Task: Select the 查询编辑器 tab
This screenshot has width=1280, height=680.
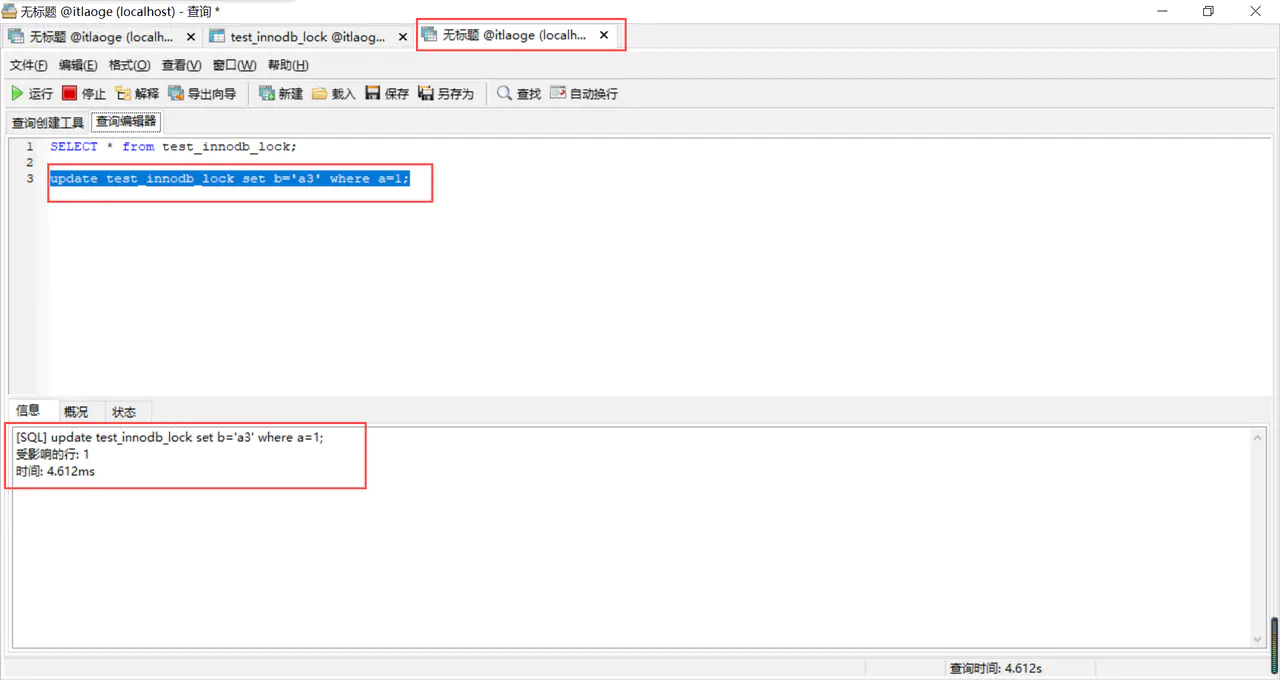Action: coord(126,122)
